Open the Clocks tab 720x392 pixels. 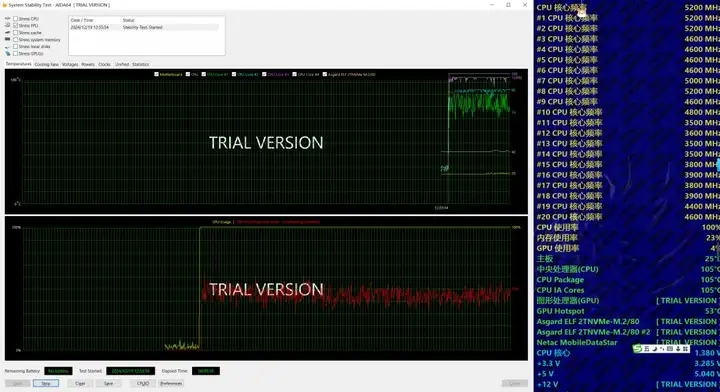pyautogui.click(x=104, y=64)
